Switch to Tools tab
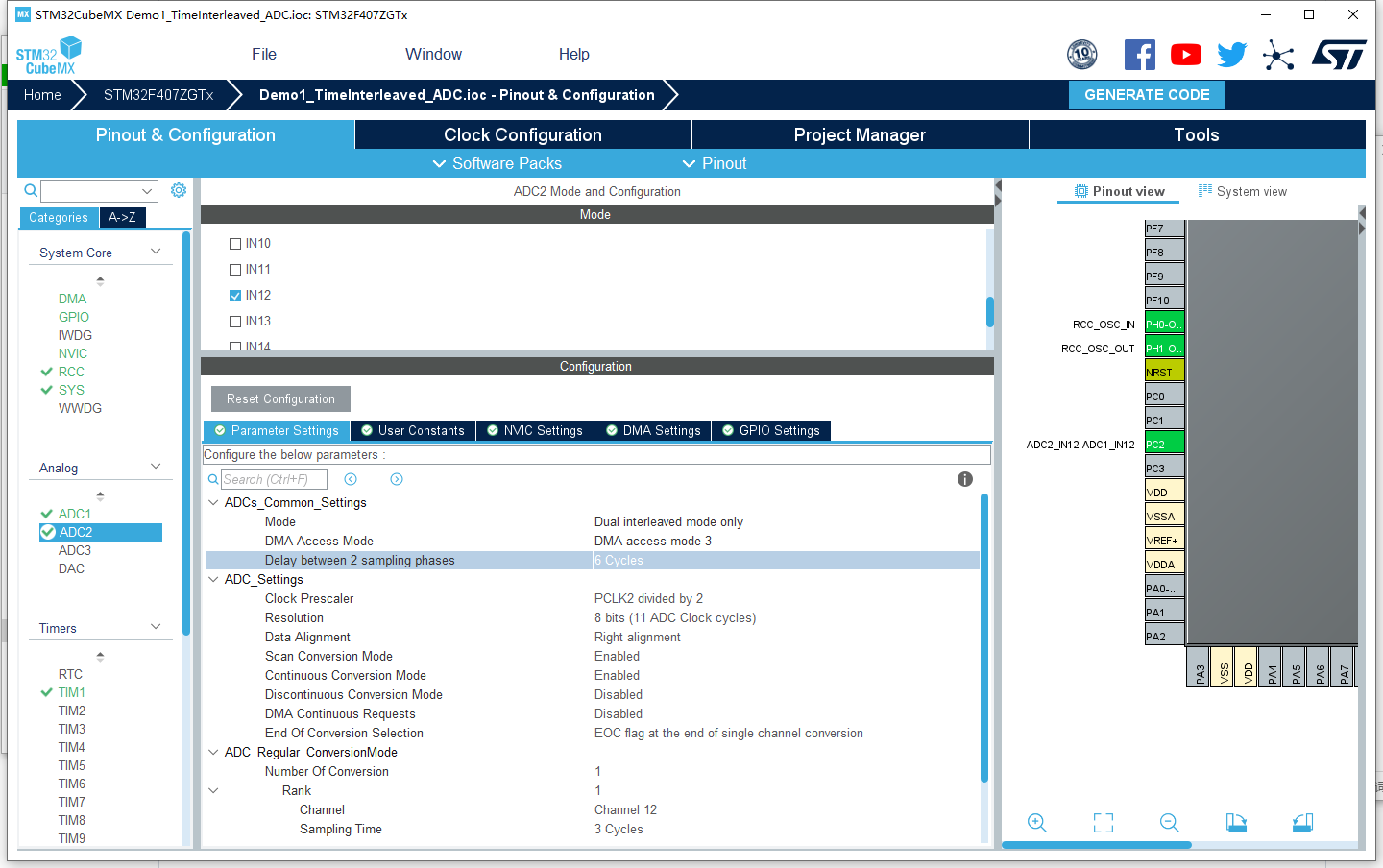 coord(1197,134)
